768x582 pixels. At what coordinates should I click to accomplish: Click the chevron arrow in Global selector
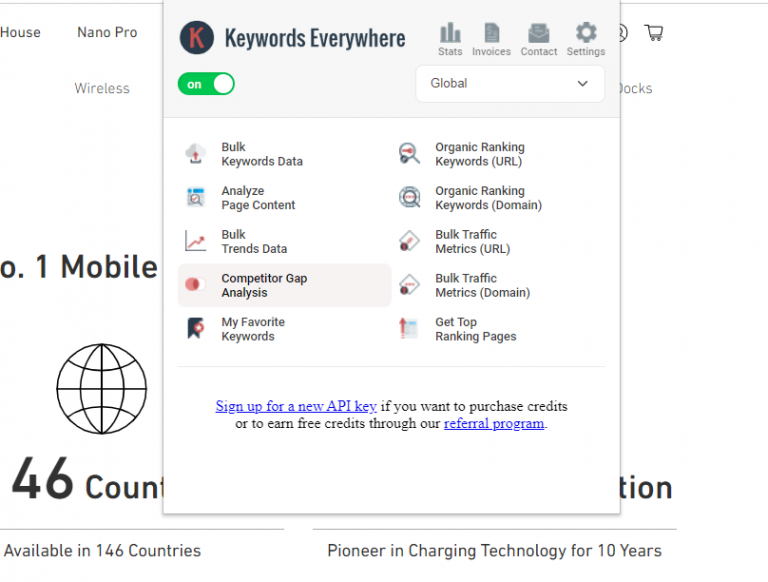pos(583,84)
